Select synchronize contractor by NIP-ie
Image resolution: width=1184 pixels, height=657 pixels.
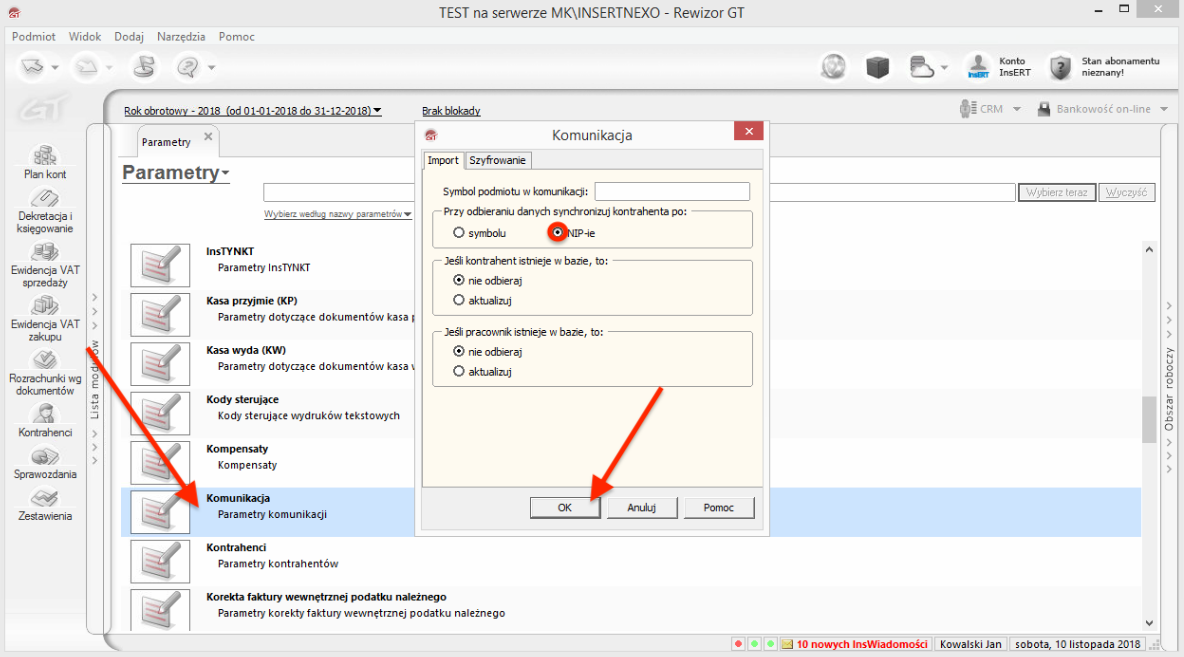[557, 232]
